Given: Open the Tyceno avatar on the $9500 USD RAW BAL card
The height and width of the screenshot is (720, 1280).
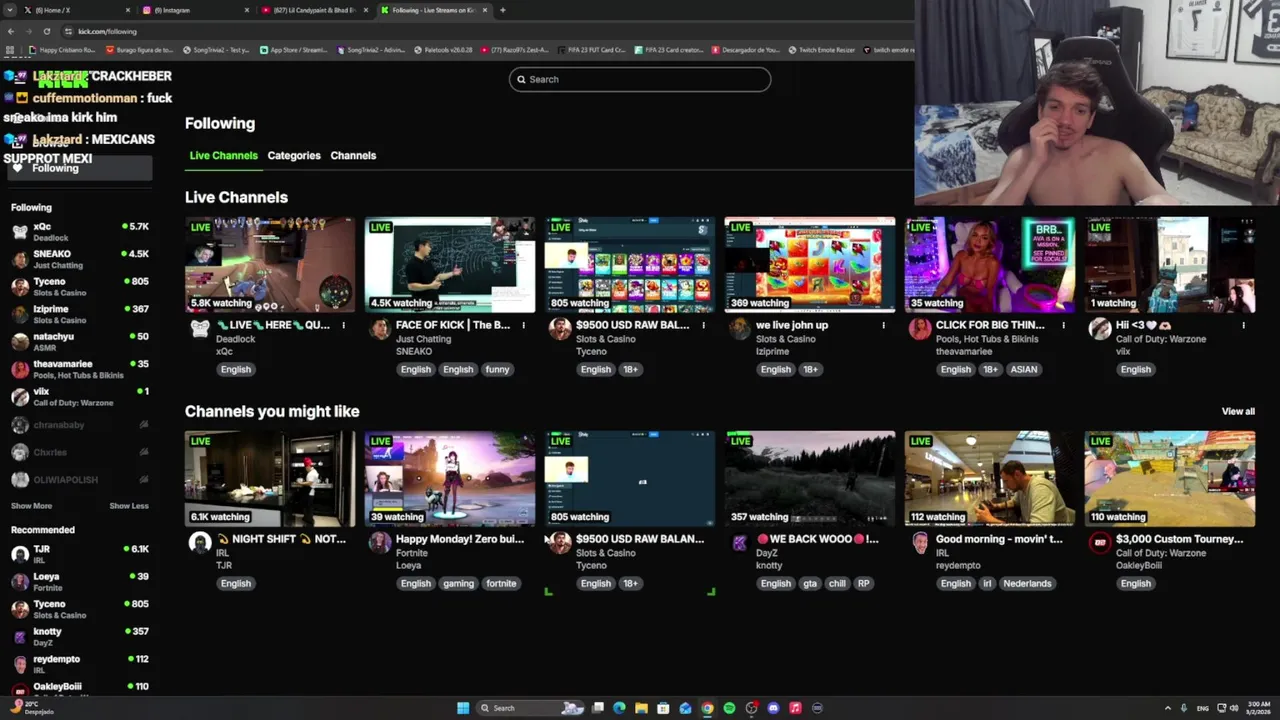Looking at the screenshot, I should coord(560,329).
